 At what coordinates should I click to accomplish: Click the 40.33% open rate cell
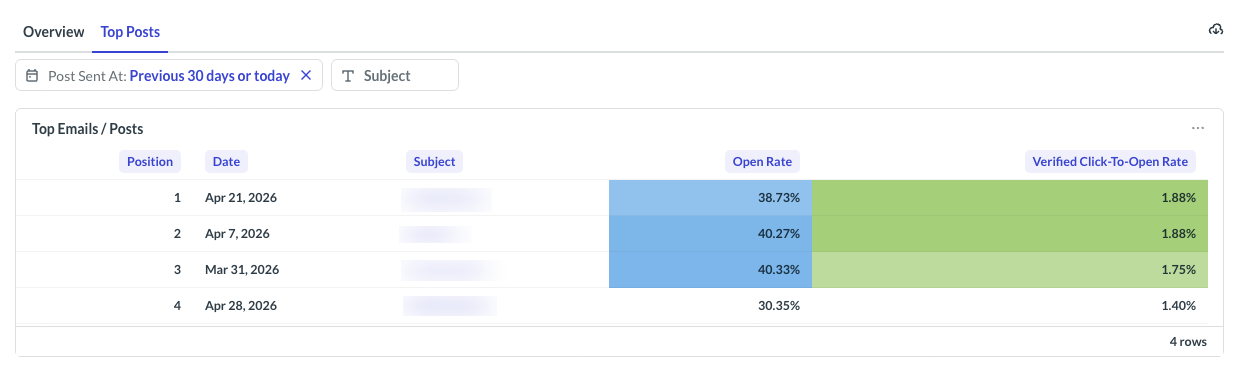click(x=710, y=270)
